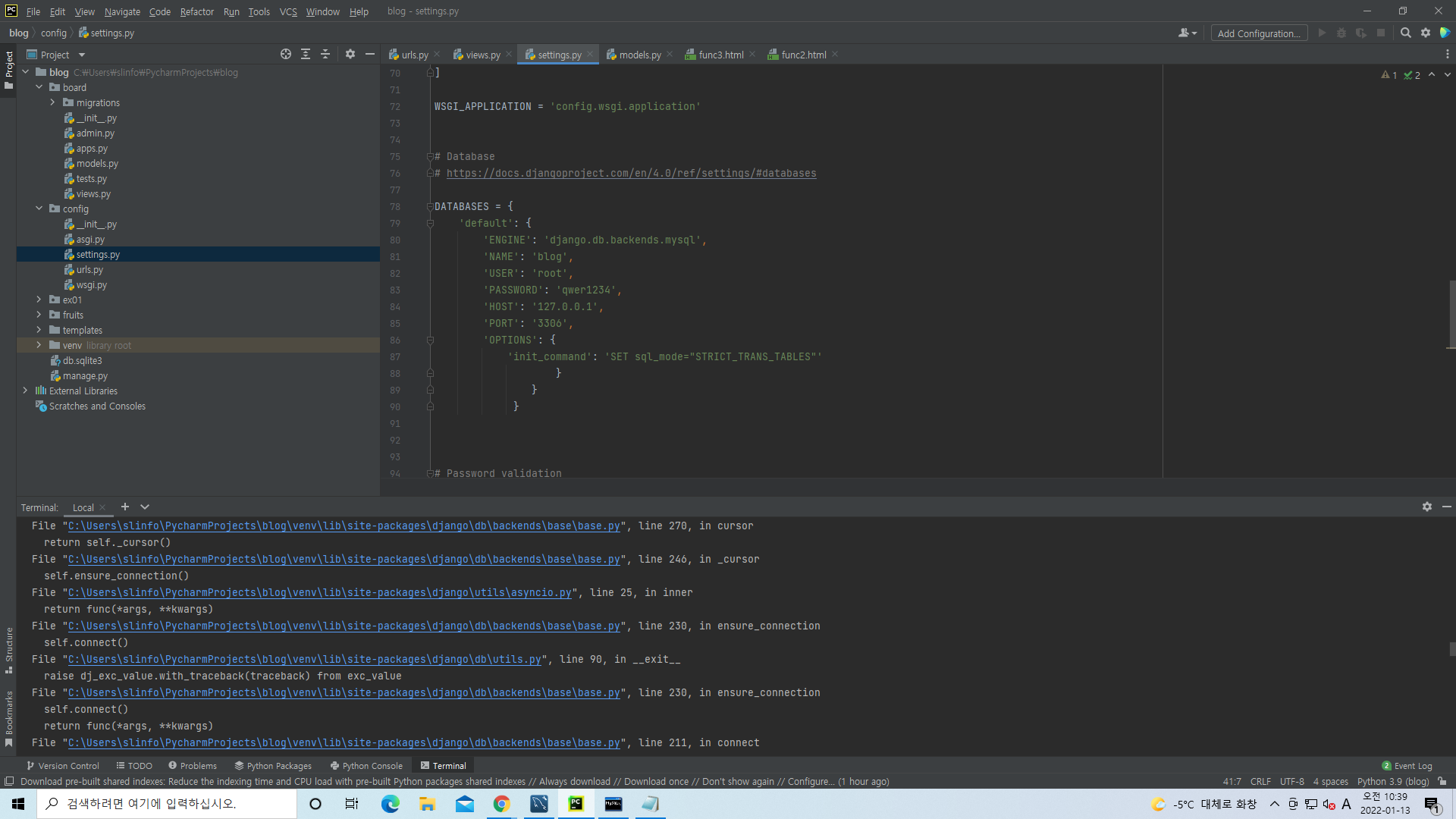
Task: Expand the migrations folder
Action: pos(52,102)
